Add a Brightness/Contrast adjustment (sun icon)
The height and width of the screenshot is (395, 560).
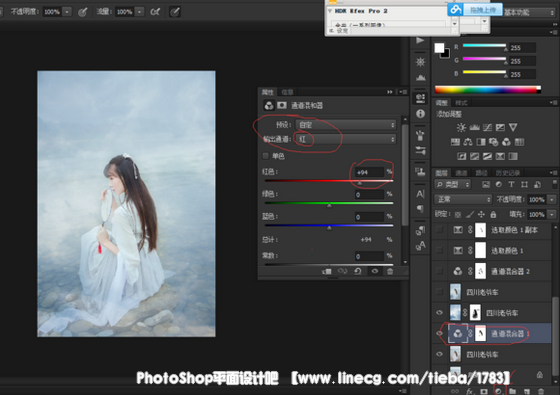pyautogui.click(x=461, y=128)
